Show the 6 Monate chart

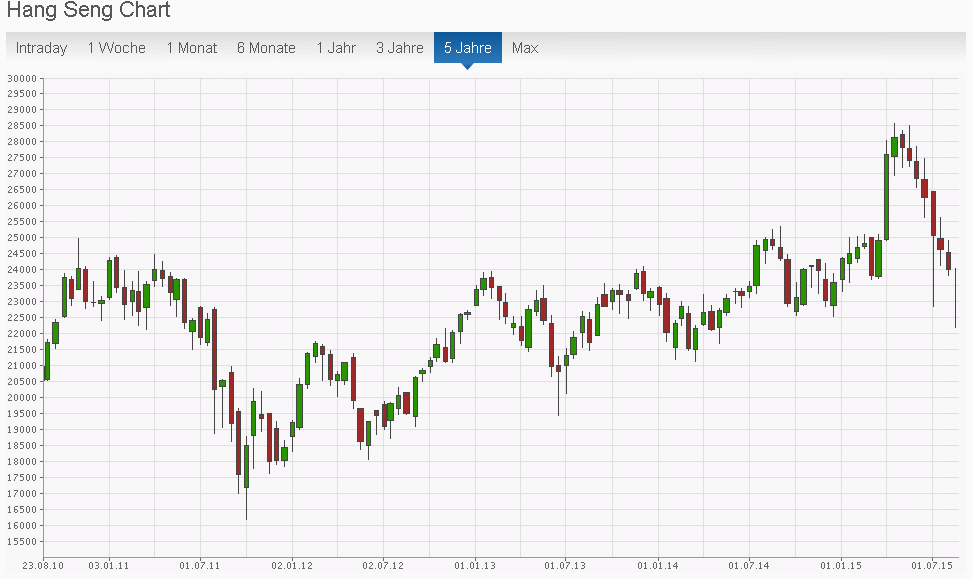pyautogui.click(x=266, y=48)
